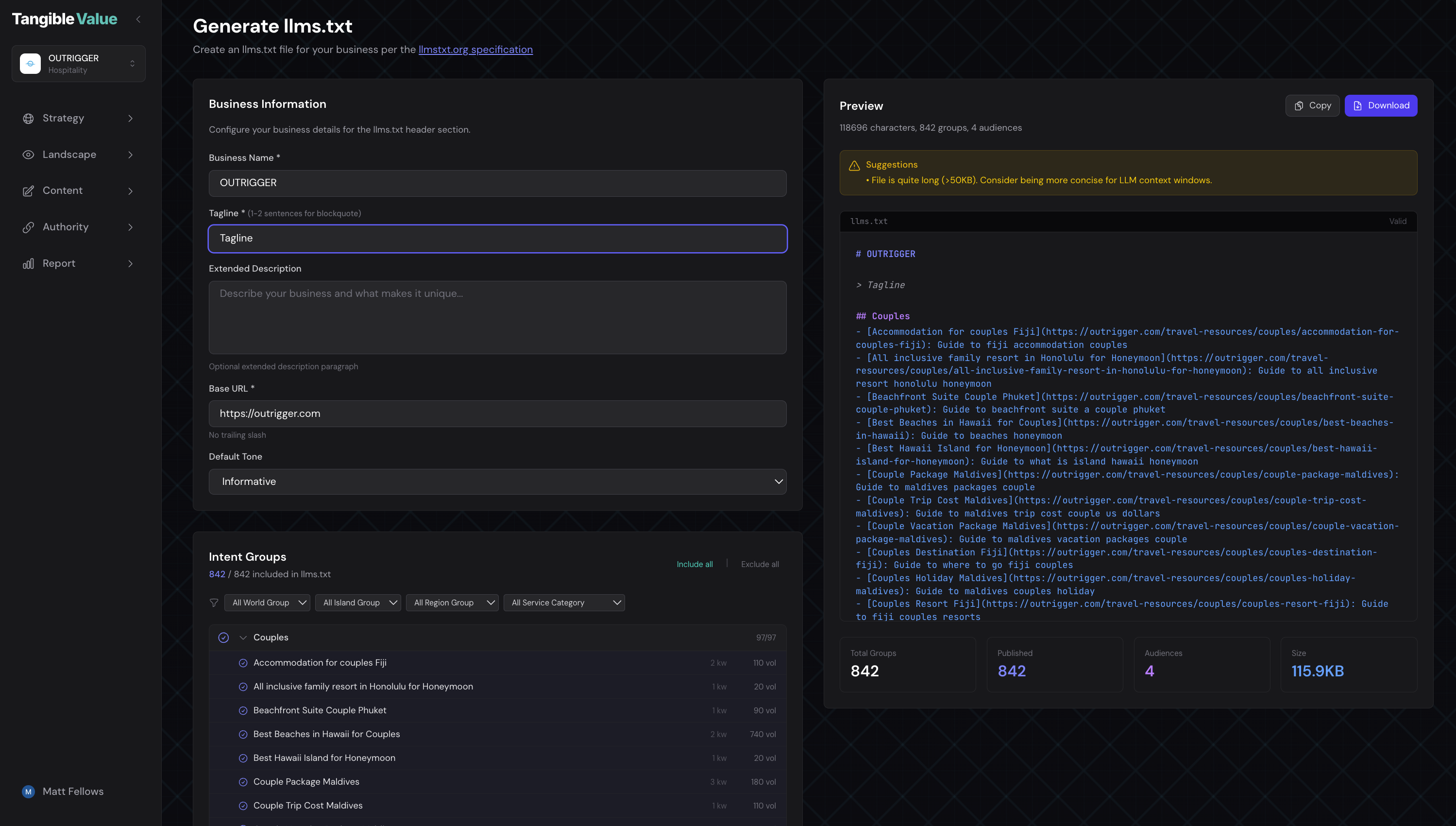Screen dimensions: 1456x826
Task: Open the Default Tone dropdown
Action: (x=497, y=481)
